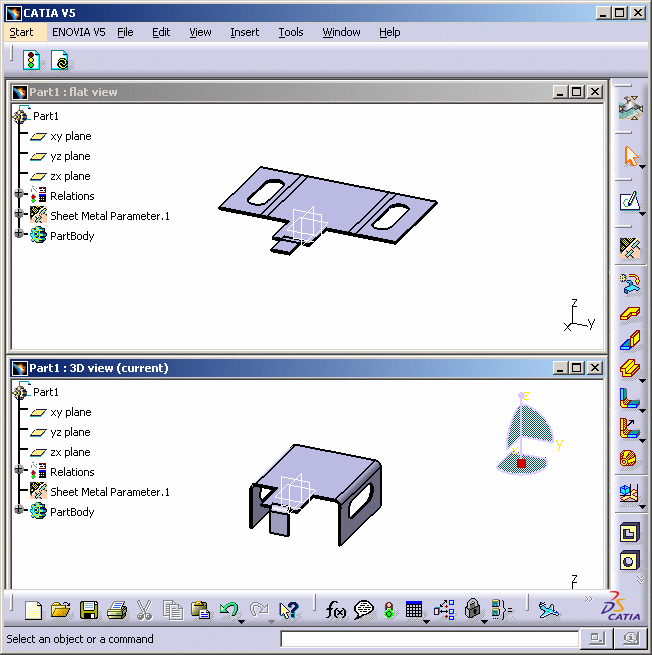This screenshot has height=655, width=652.
Task: Click the What's This help cursor icon
Action: [x=289, y=609]
